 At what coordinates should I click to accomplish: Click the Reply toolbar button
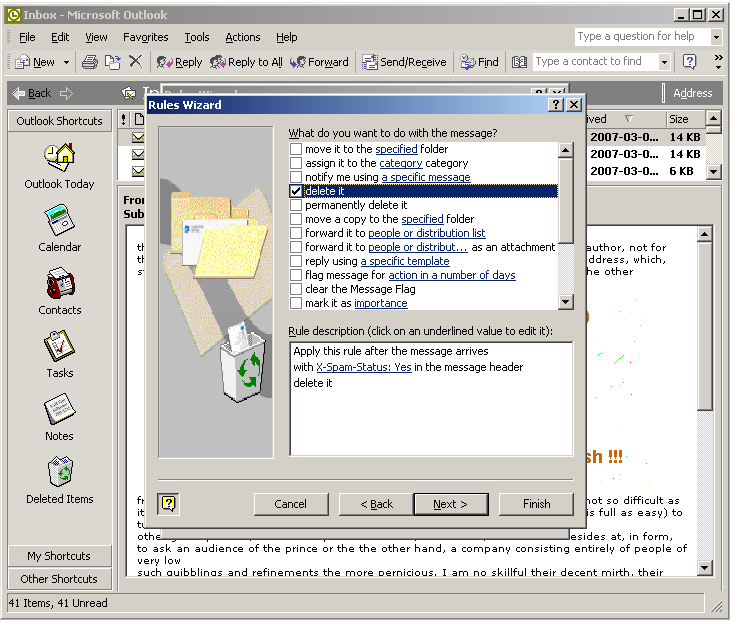click(179, 62)
